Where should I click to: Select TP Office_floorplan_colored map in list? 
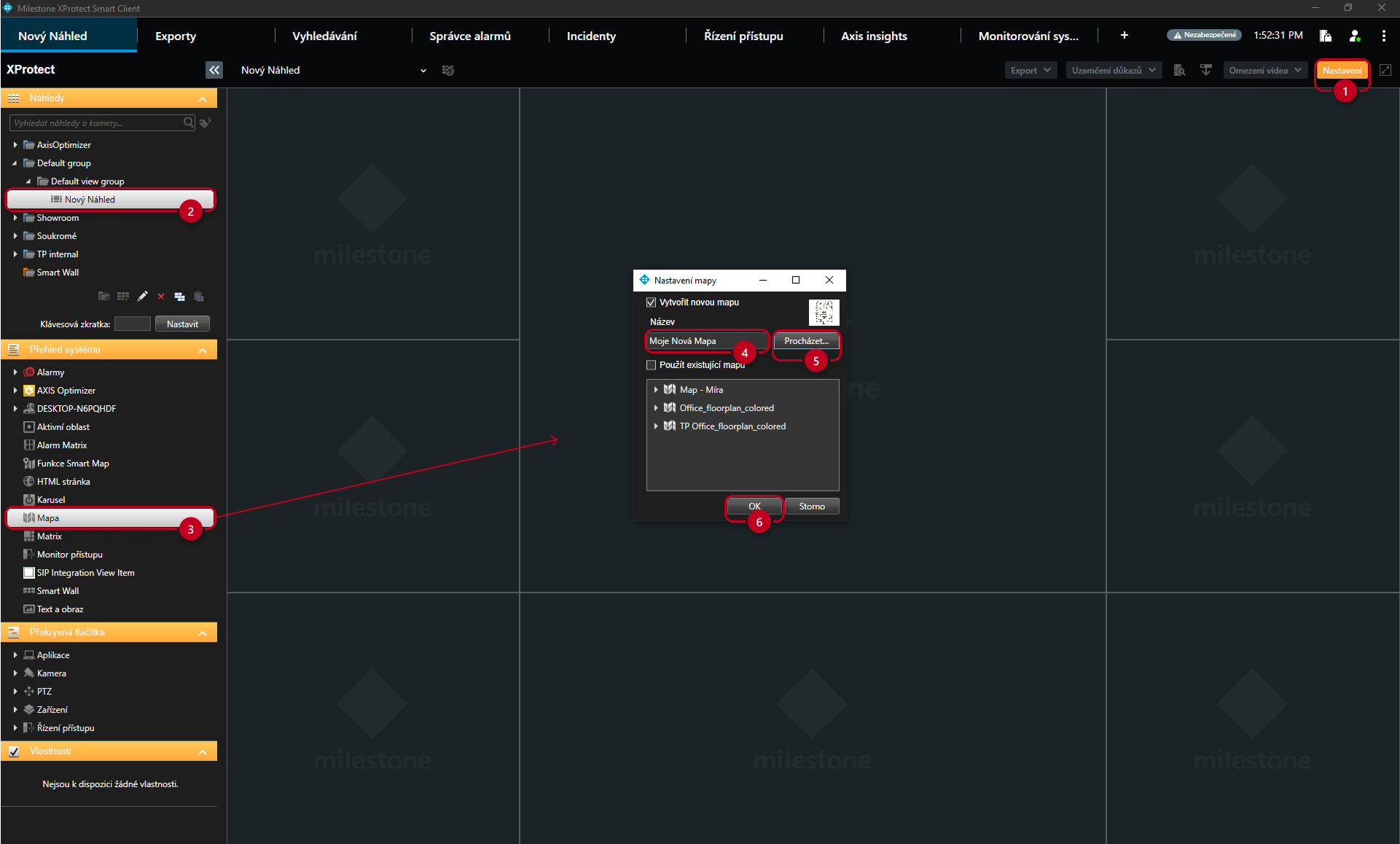pos(732,426)
